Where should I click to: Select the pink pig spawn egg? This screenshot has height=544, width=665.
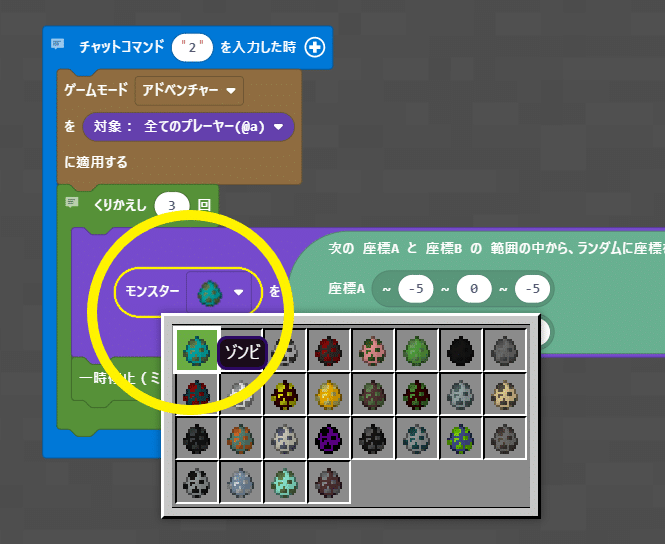(x=372, y=351)
